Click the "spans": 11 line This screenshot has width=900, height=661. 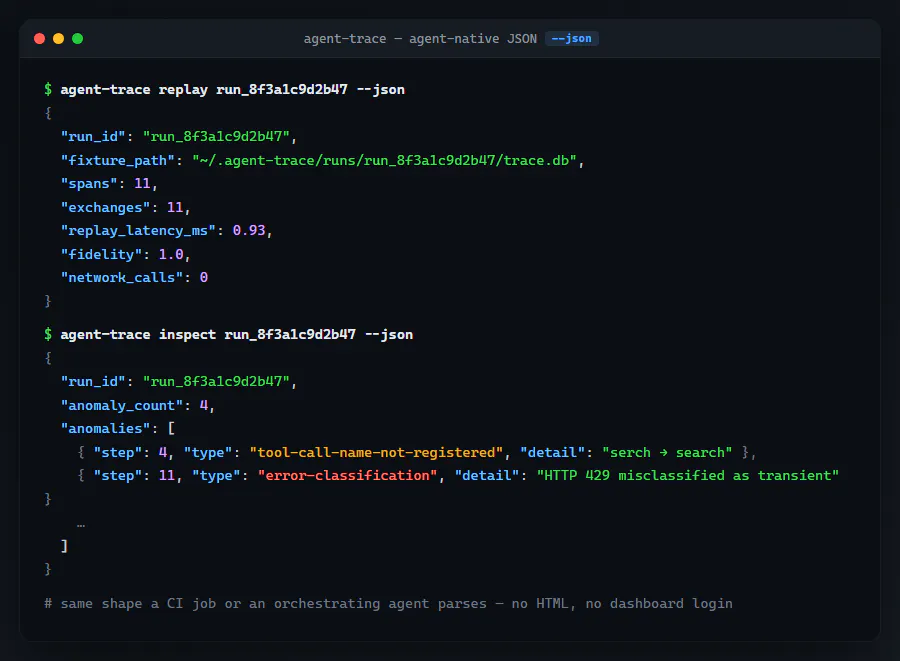coord(109,184)
